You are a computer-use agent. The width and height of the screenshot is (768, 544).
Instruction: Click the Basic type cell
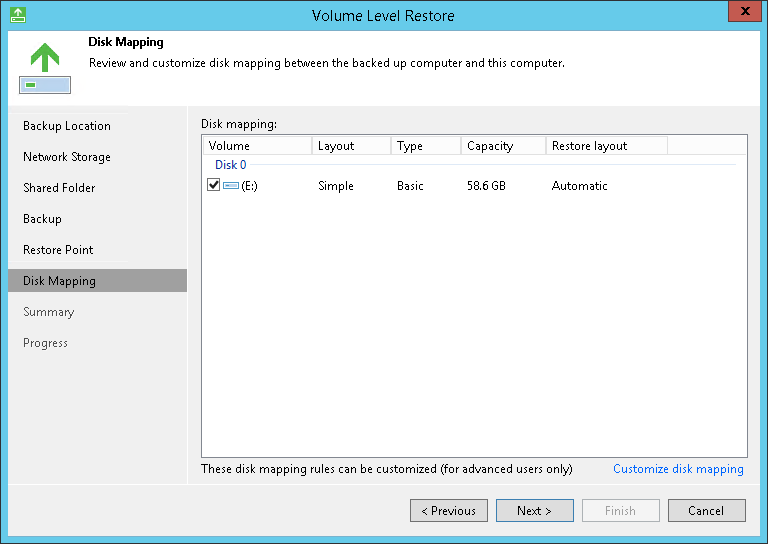[x=410, y=186]
